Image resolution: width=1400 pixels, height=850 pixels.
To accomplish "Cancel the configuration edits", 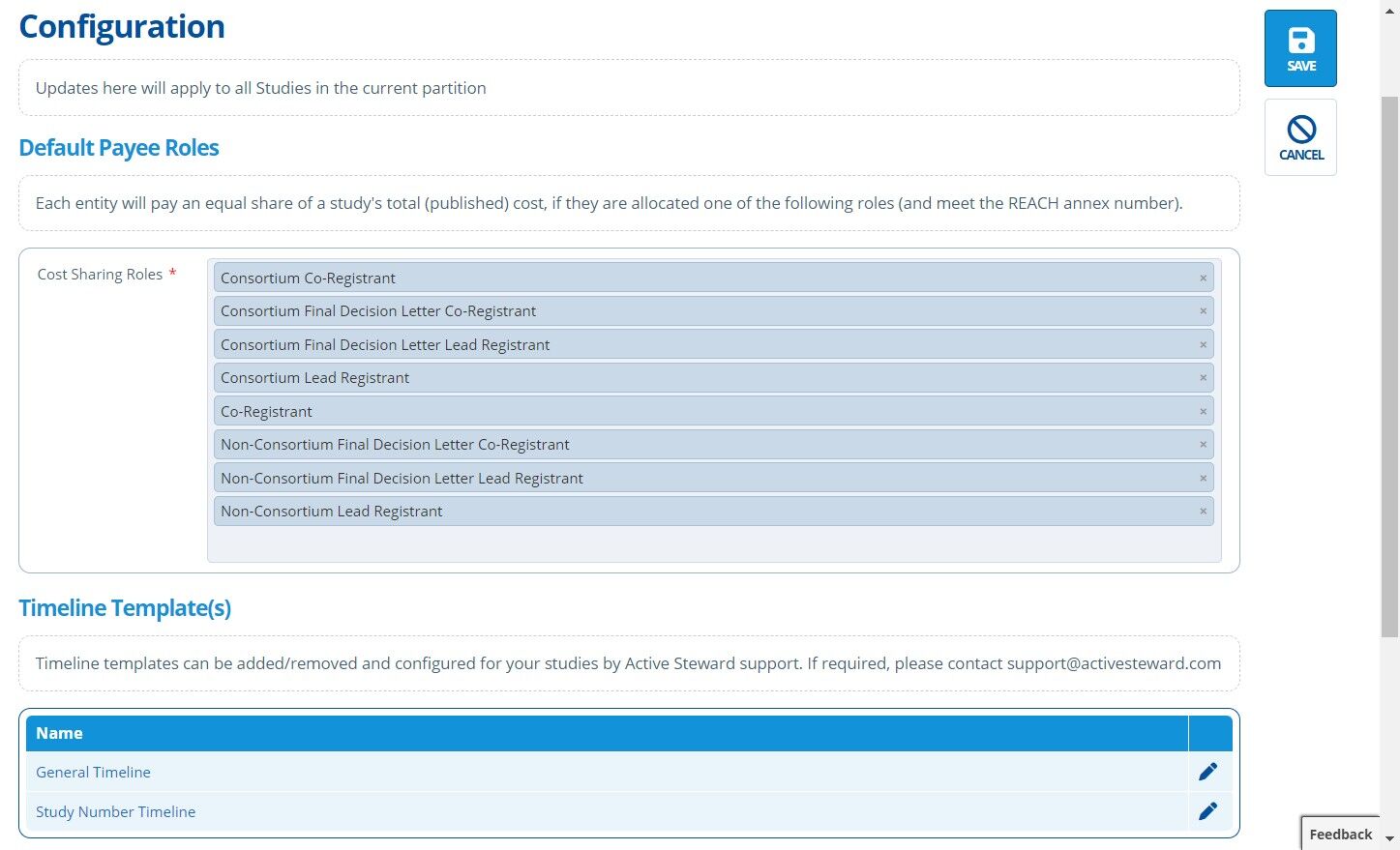I will [1300, 137].
